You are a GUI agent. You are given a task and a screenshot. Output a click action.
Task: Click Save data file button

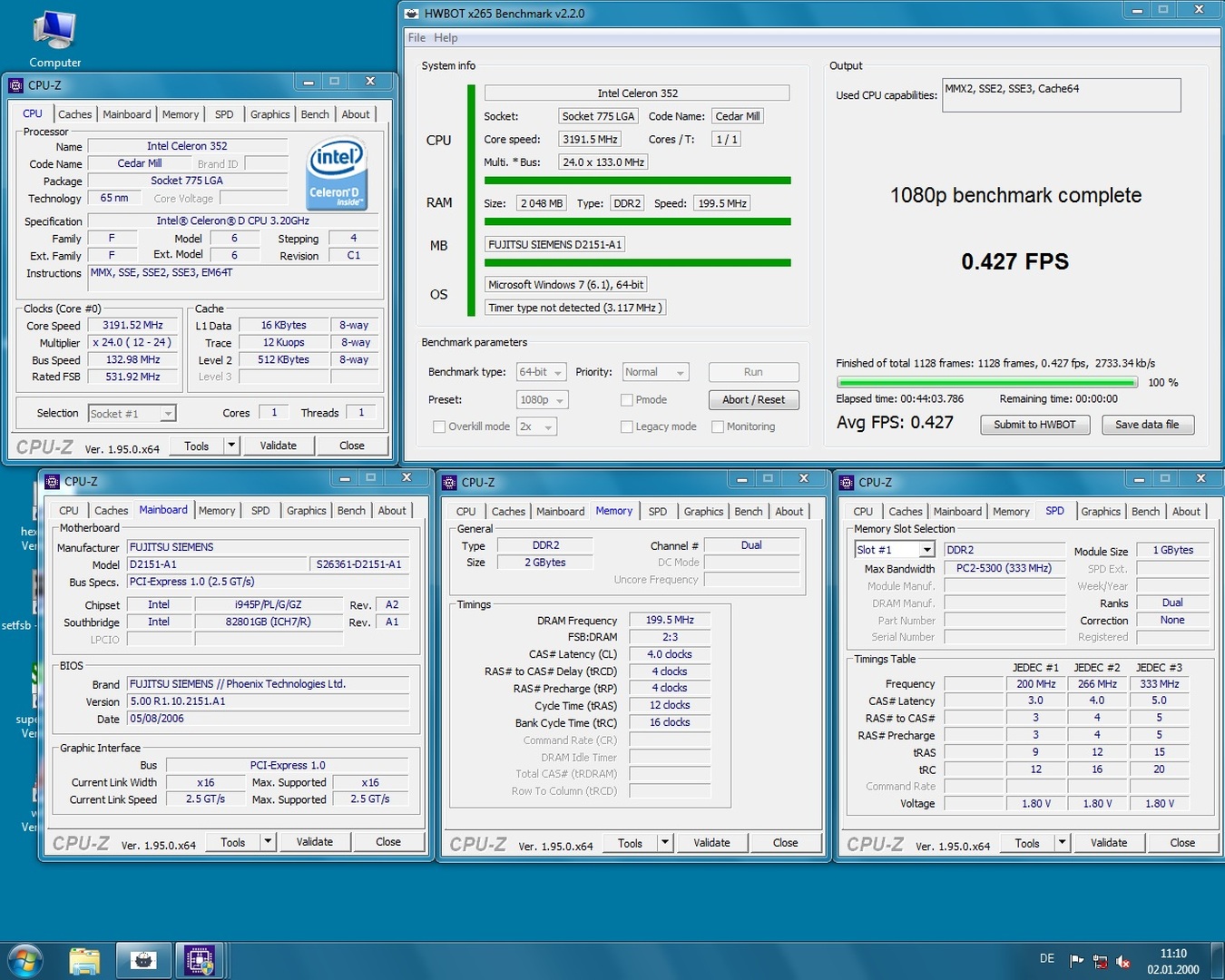point(1147,425)
